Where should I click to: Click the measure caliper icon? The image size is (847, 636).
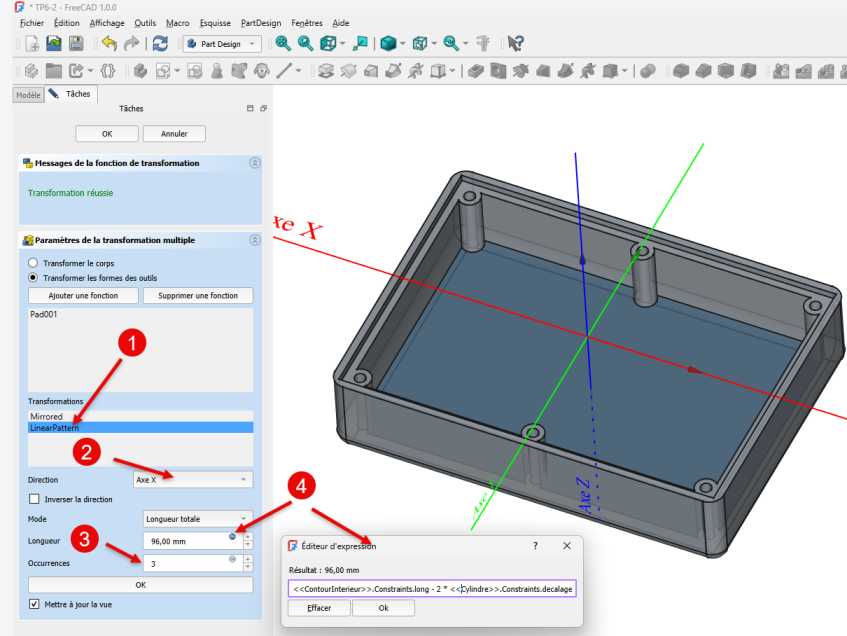pos(483,43)
